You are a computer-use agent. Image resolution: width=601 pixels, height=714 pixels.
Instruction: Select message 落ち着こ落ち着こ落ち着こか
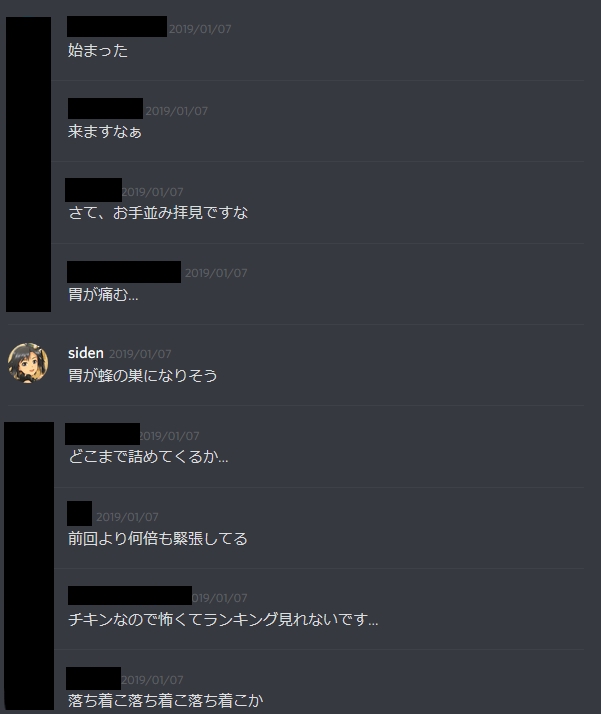[x=165, y=700]
